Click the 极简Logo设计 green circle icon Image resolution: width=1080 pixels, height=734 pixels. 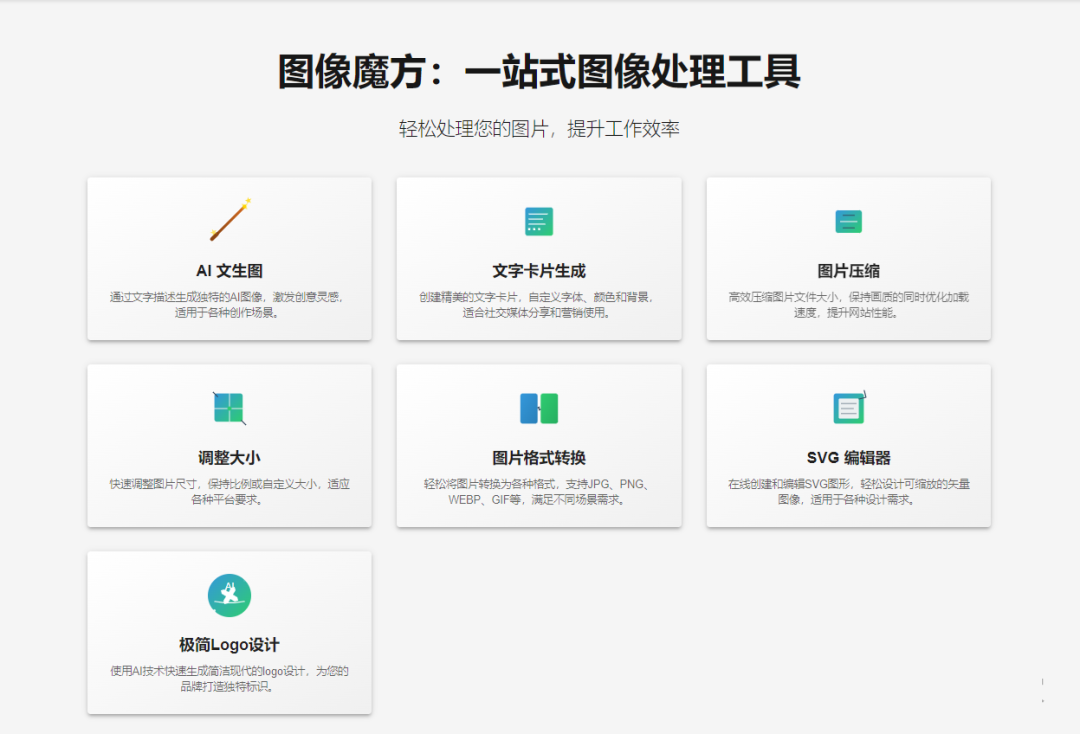pyautogui.click(x=228, y=594)
